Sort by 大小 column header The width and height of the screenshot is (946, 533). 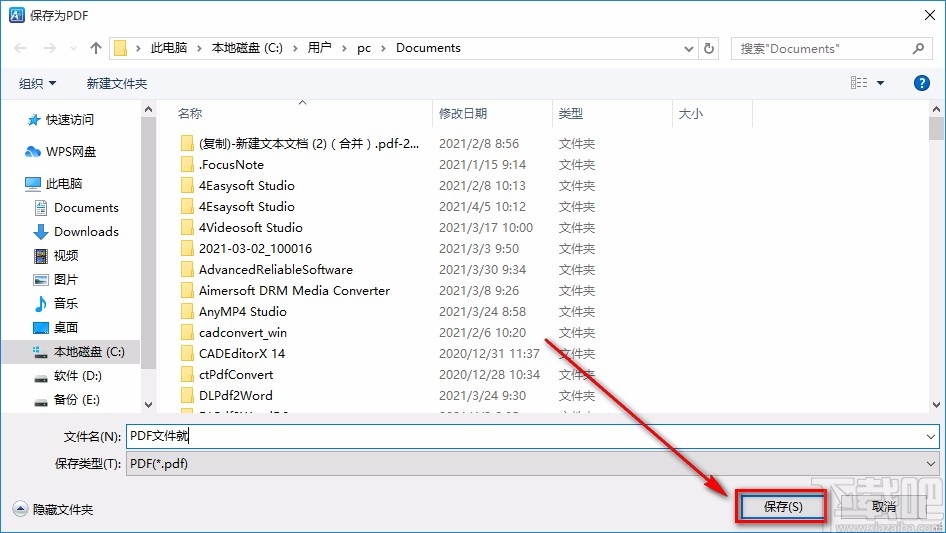(x=690, y=113)
